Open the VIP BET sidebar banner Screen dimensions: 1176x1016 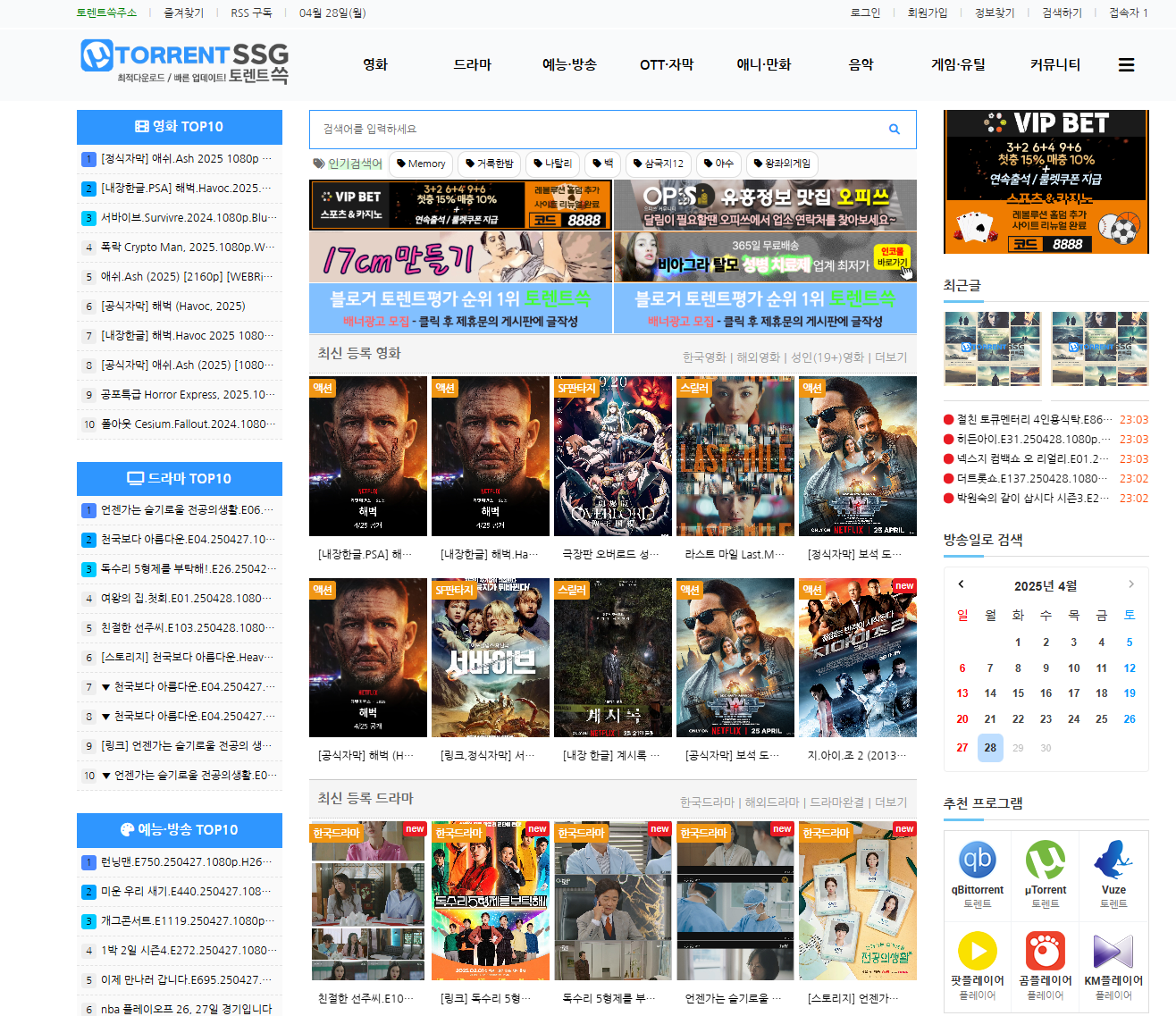[x=1046, y=181]
